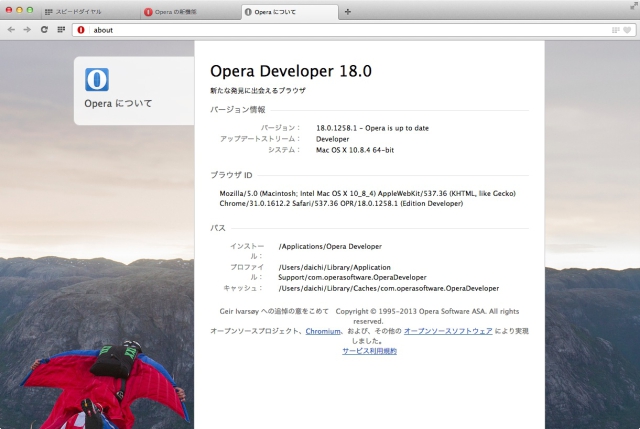Go back with the back arrow
The height and width of the screenshot is (429, 640).
click(x=11, y=30)
